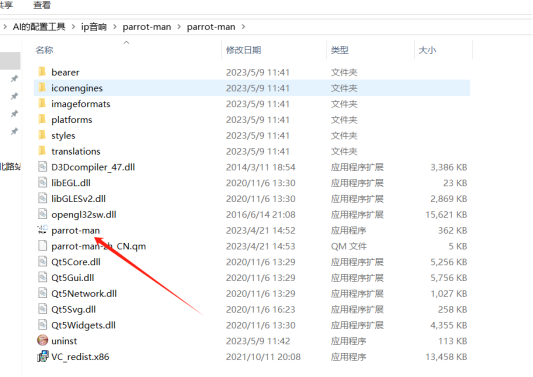Open the 查看 ribbon tab
The width and height of the screenshot is (533, 377).
[x=42, y=5]
